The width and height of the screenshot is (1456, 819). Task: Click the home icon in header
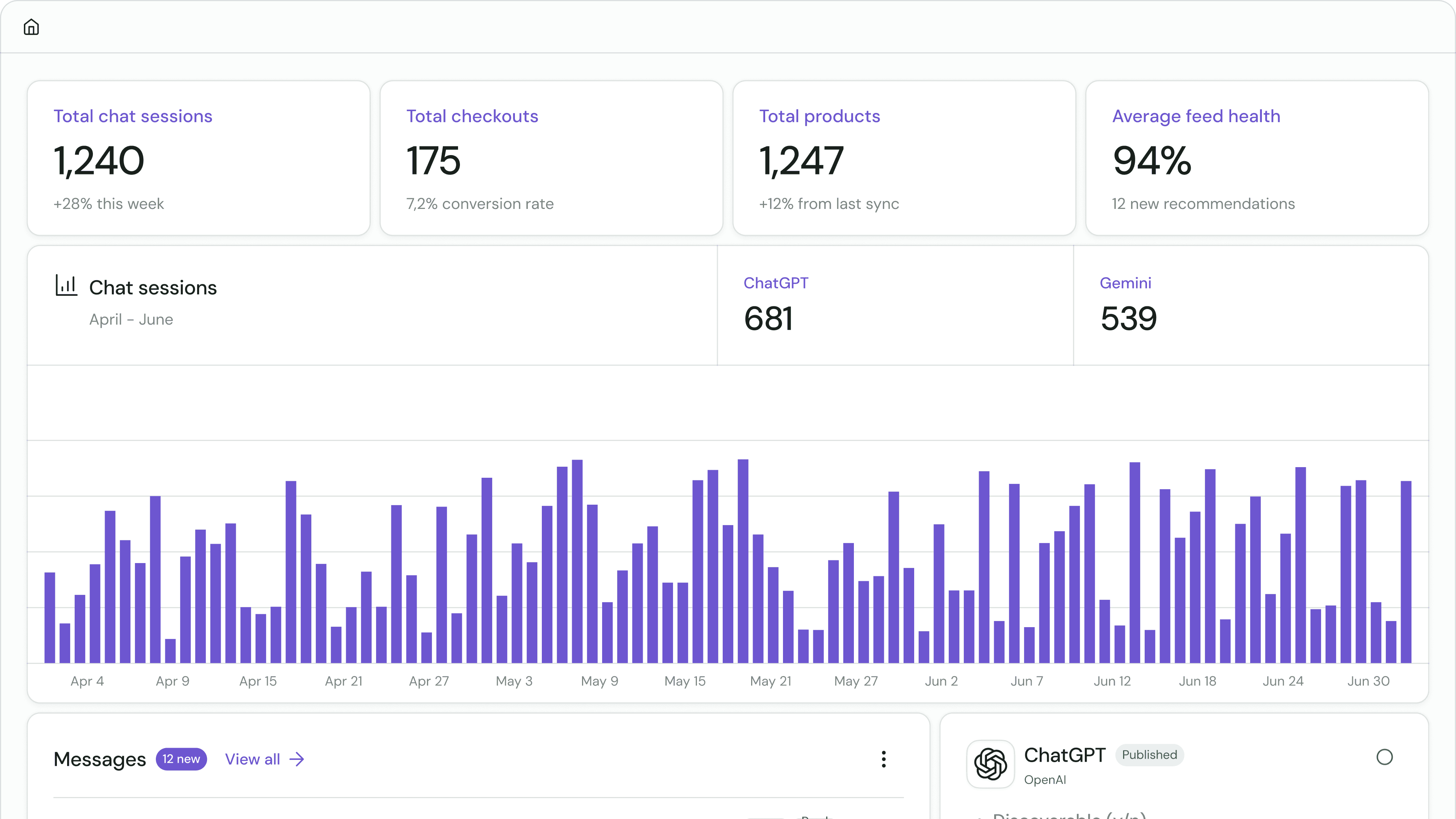[x=31, y=27]
